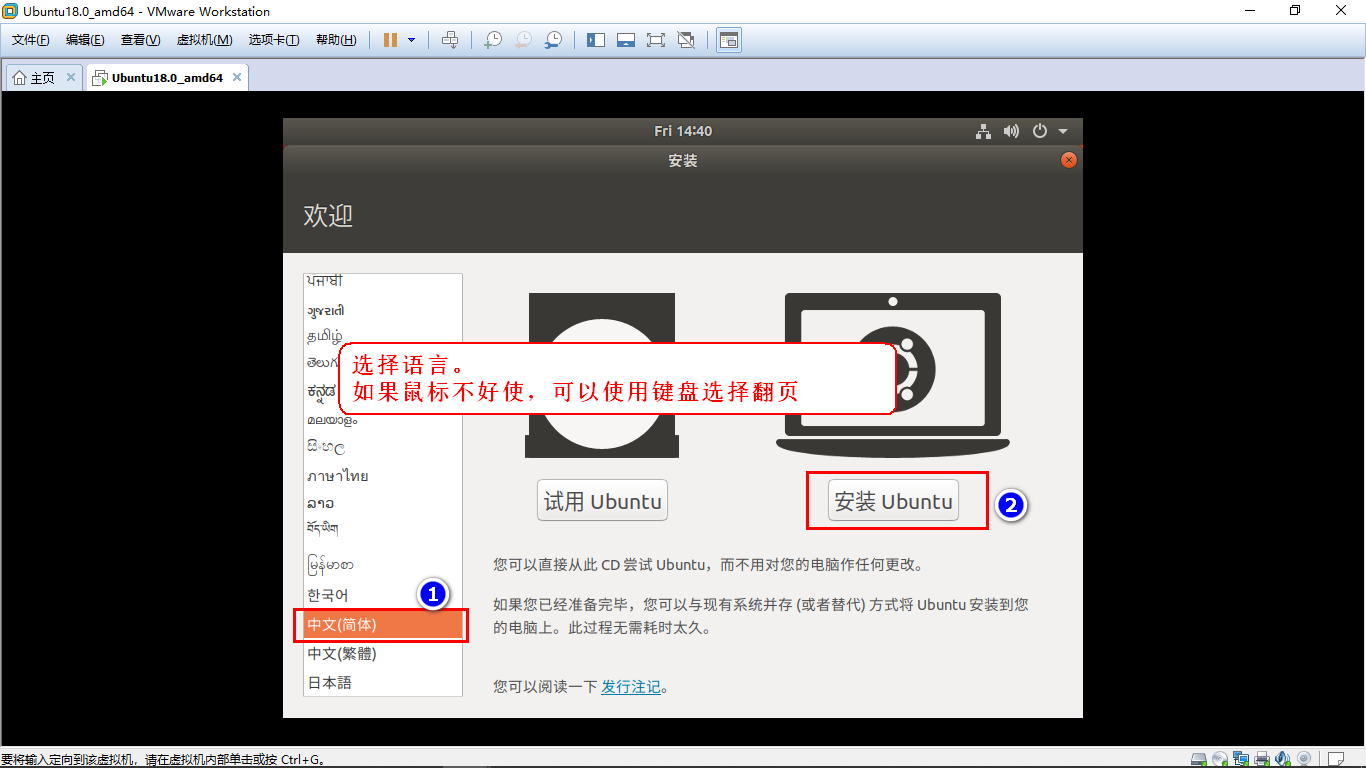Revert to the previous snapshot
The width and height of the screenshot is (1366, 768).
[x=523, y=40]
